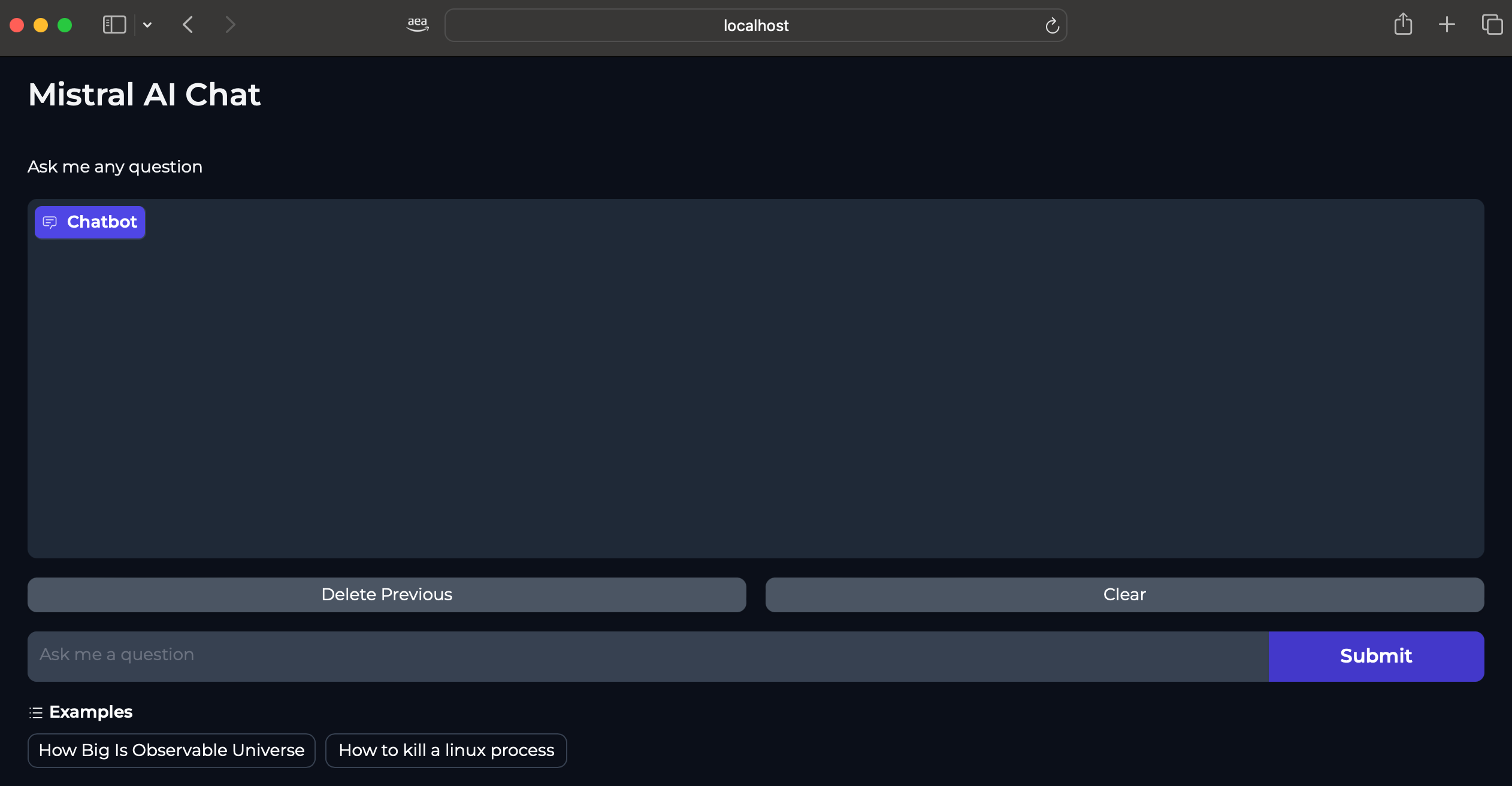Choose the How to kill a linux process example
Screen dimensions: 1512x786
point(446,750)
